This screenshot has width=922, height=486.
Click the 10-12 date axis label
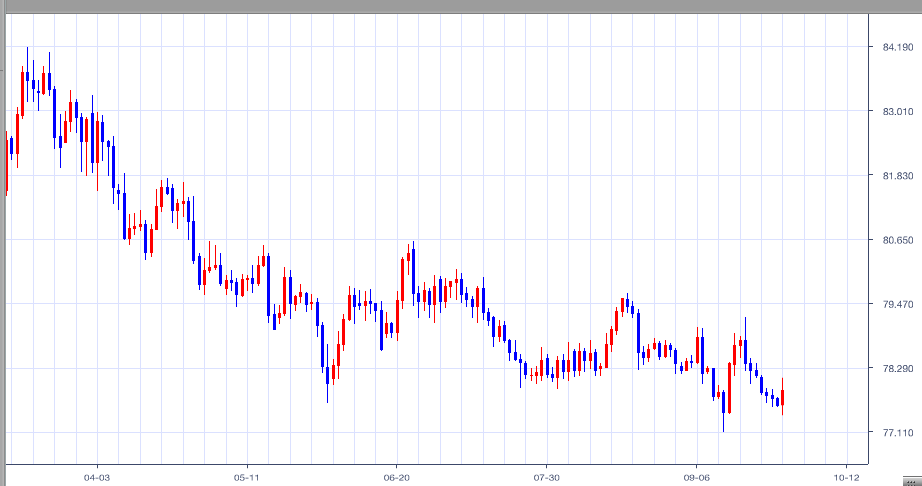coord(847,477)
